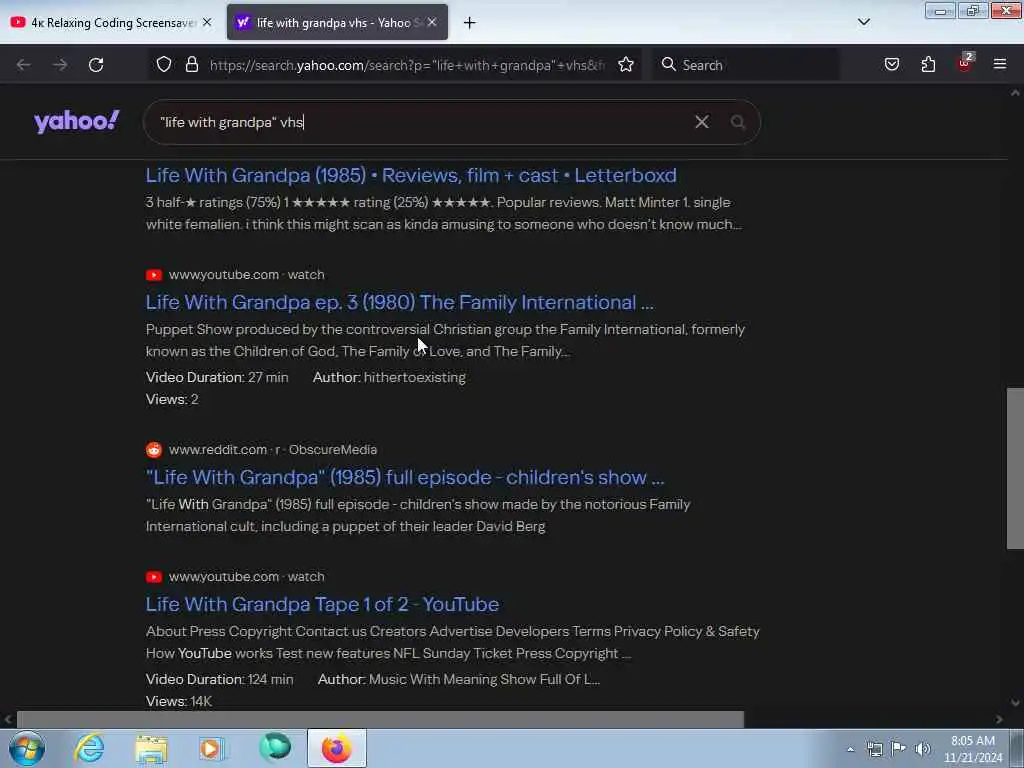
Task: Click Video Duration: 124 min text
Action: (219, 679)
